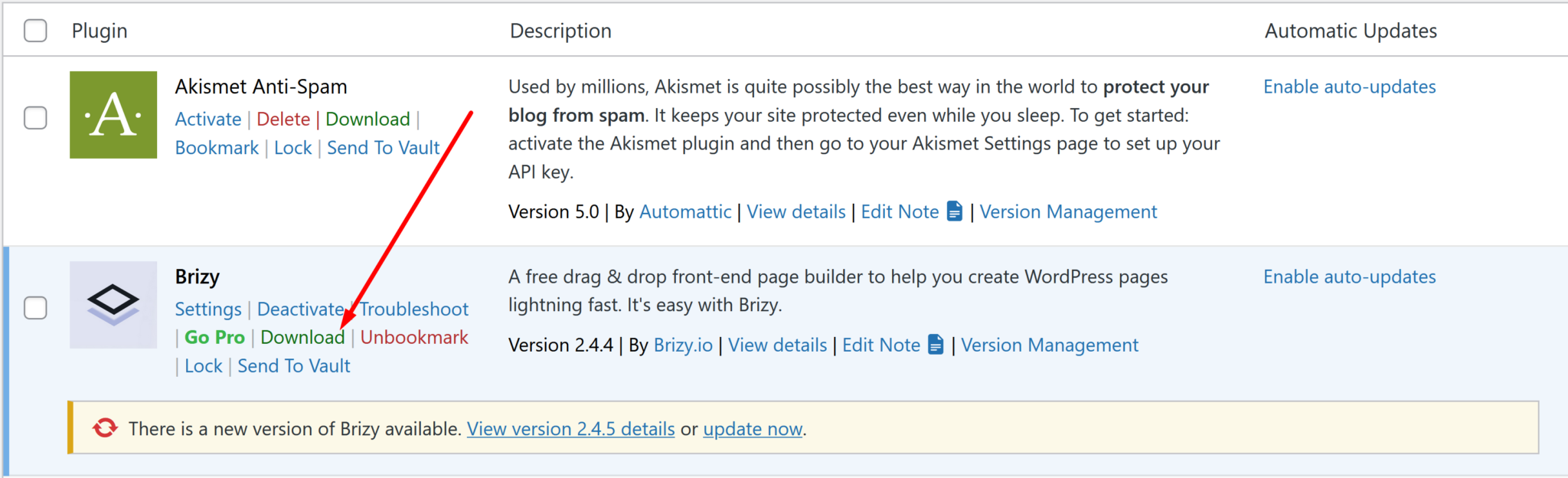This screenshot has width=1568, height=478.
Task: Open Brizy Go Pro link
Action: coord(214,338)
